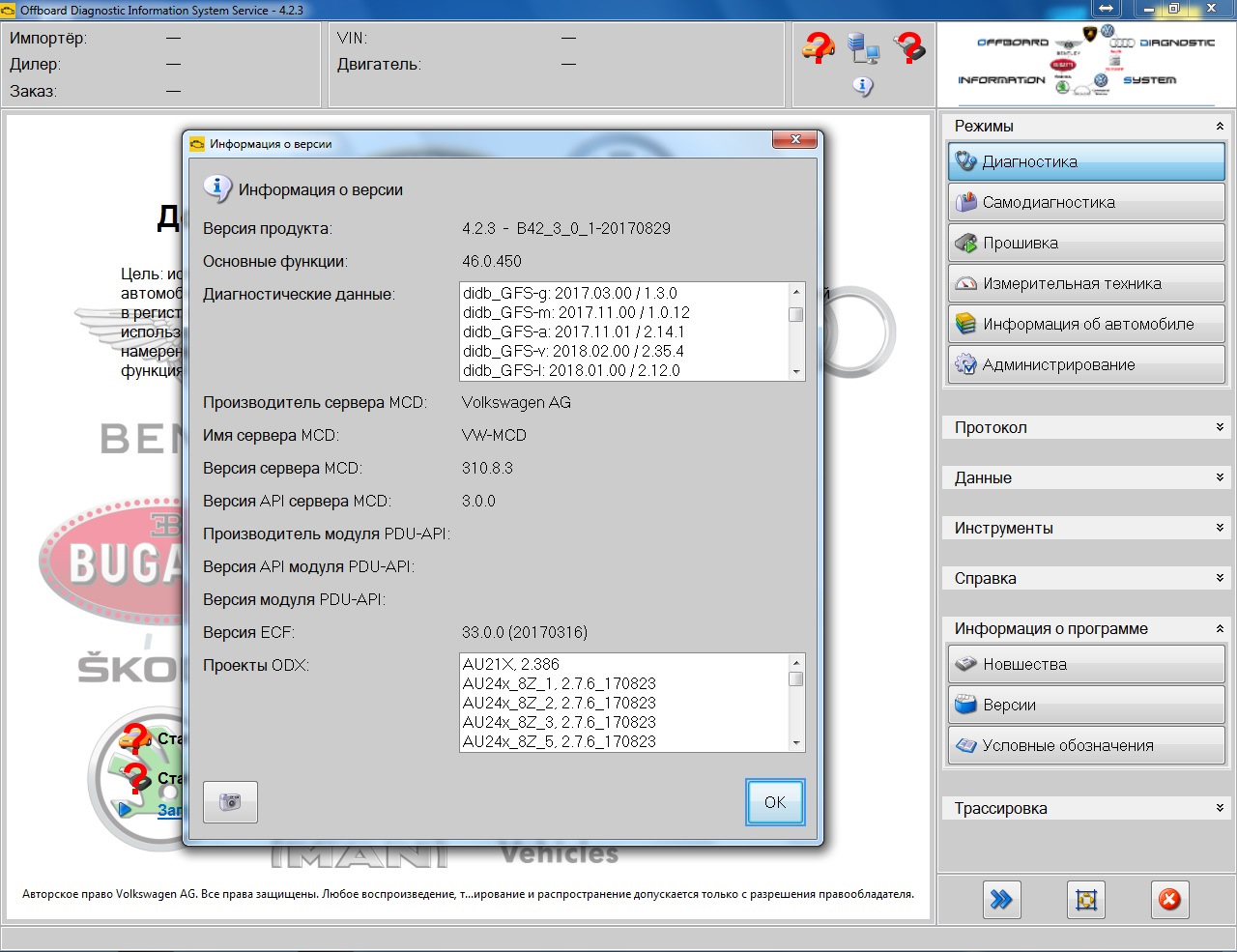Click the screenshot camera button in dialog
Screen dimensions: 1237x952
click(230, 802)
